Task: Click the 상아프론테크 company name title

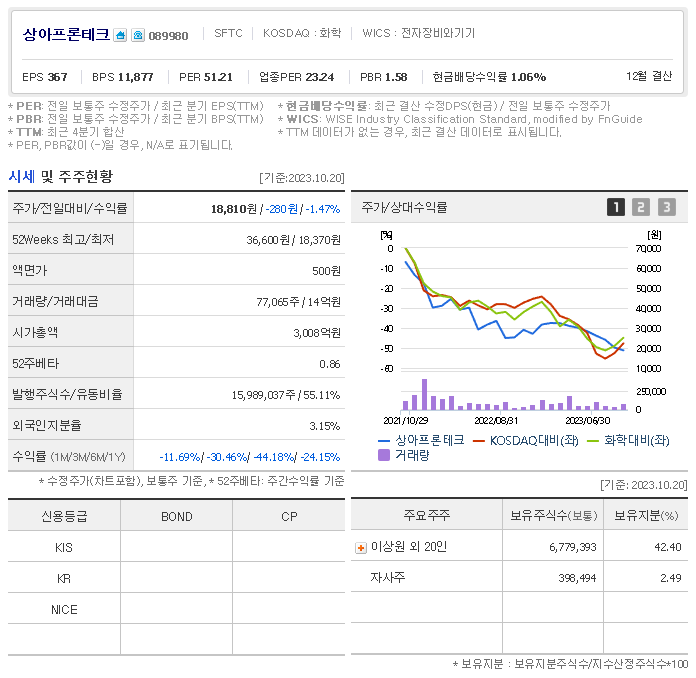Action: (66, 34)
